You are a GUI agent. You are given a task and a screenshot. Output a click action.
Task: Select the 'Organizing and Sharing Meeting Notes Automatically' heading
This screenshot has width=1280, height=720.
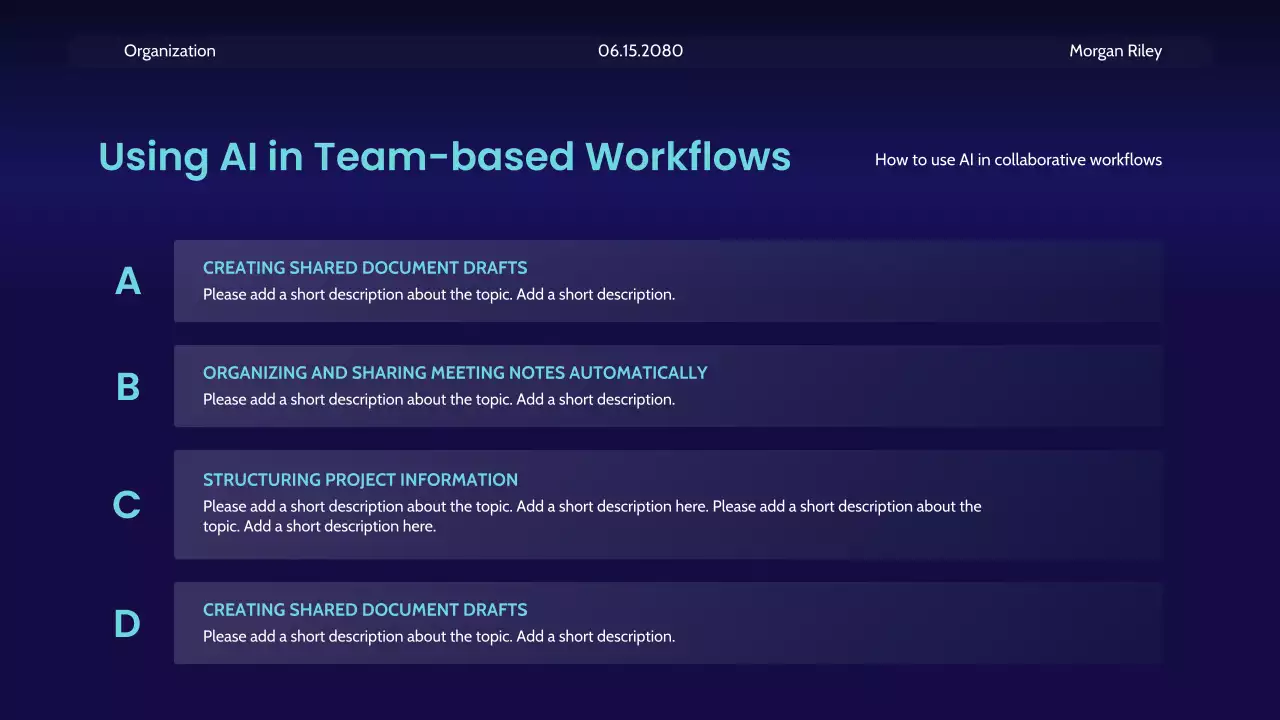455,373
